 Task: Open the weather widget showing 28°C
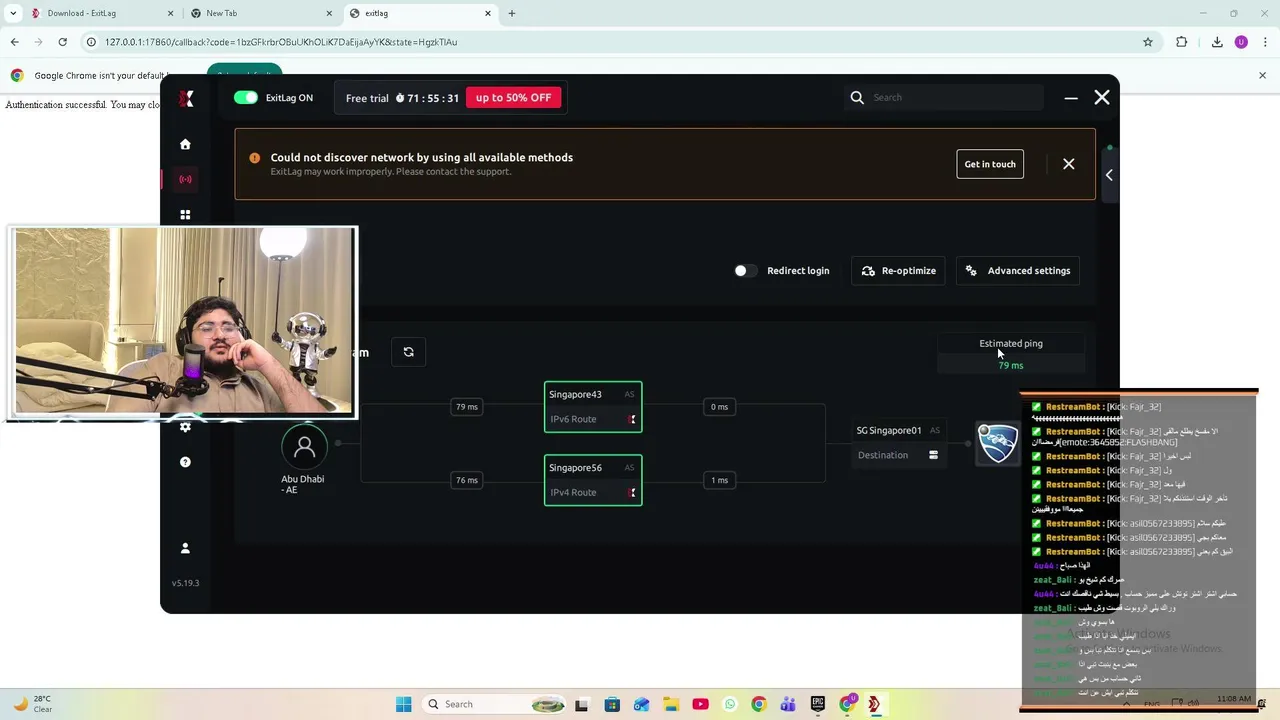pyautogui.click(x=31, y=704)
